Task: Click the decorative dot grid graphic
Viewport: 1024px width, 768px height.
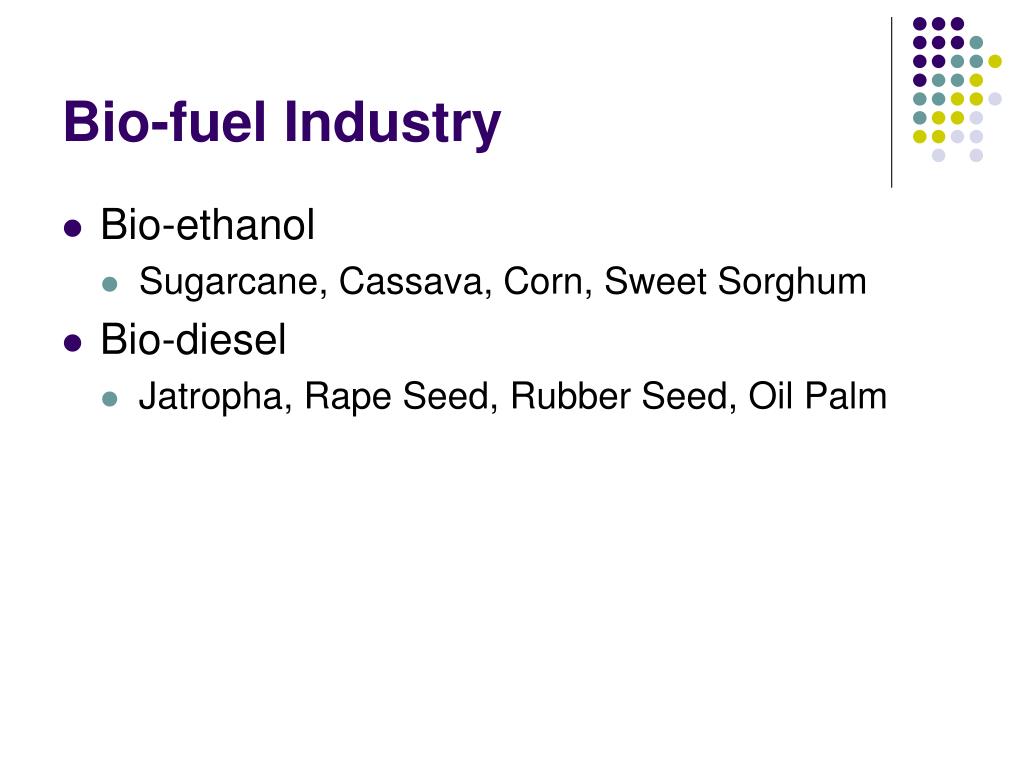Action: 957,89
